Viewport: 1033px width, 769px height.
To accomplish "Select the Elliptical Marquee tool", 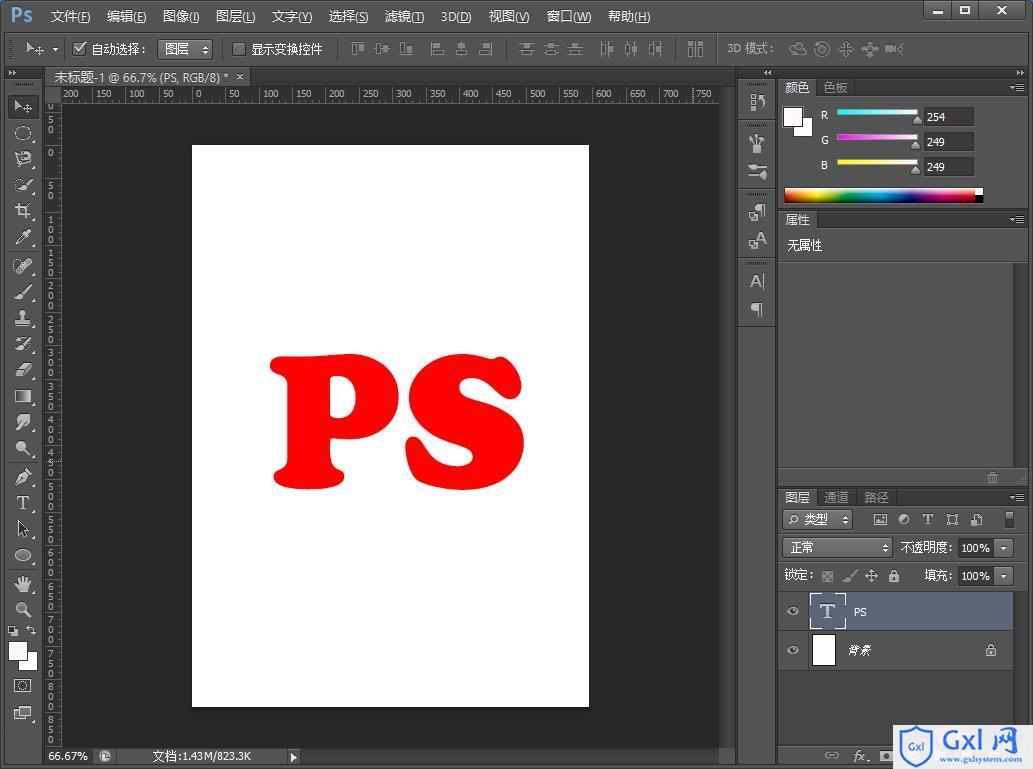I will [23, 133].
